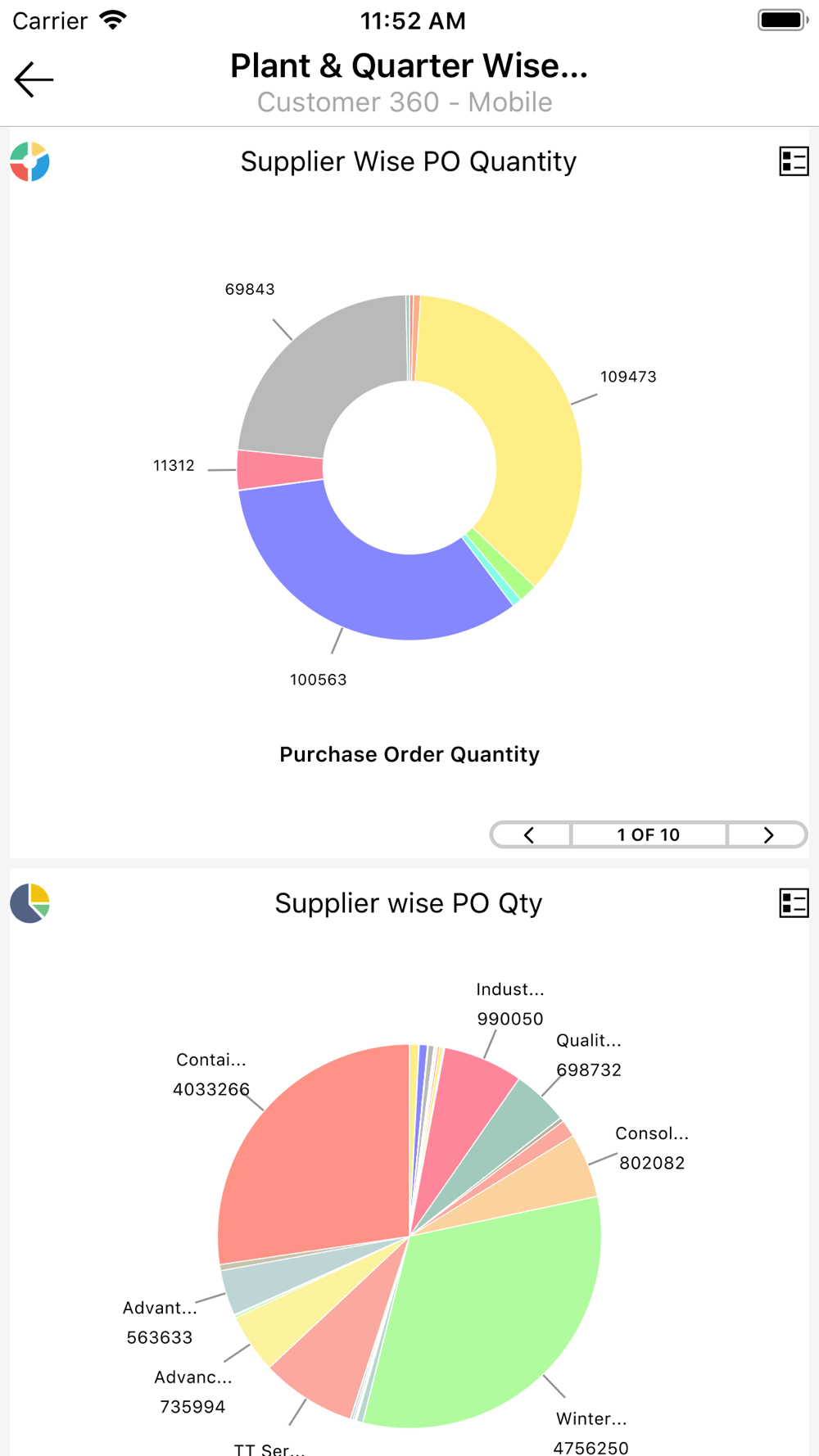Viewport: 819px width, 1456px height.
Task: Select pink donut slice labeled 11312
Action: point(279,469)
